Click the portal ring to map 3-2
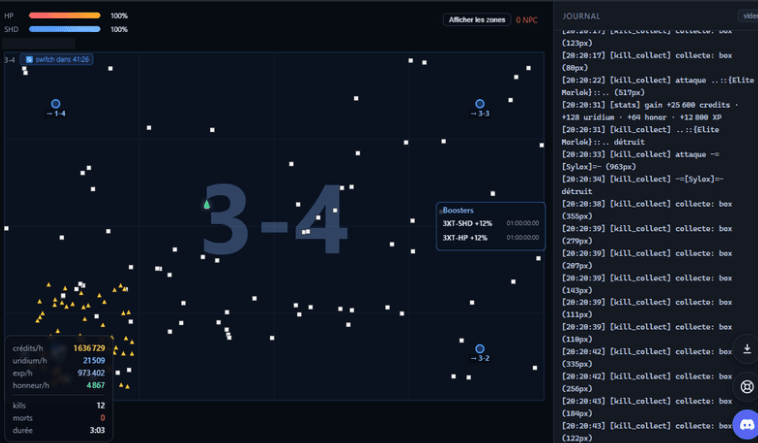 click(x=480, y=349)
